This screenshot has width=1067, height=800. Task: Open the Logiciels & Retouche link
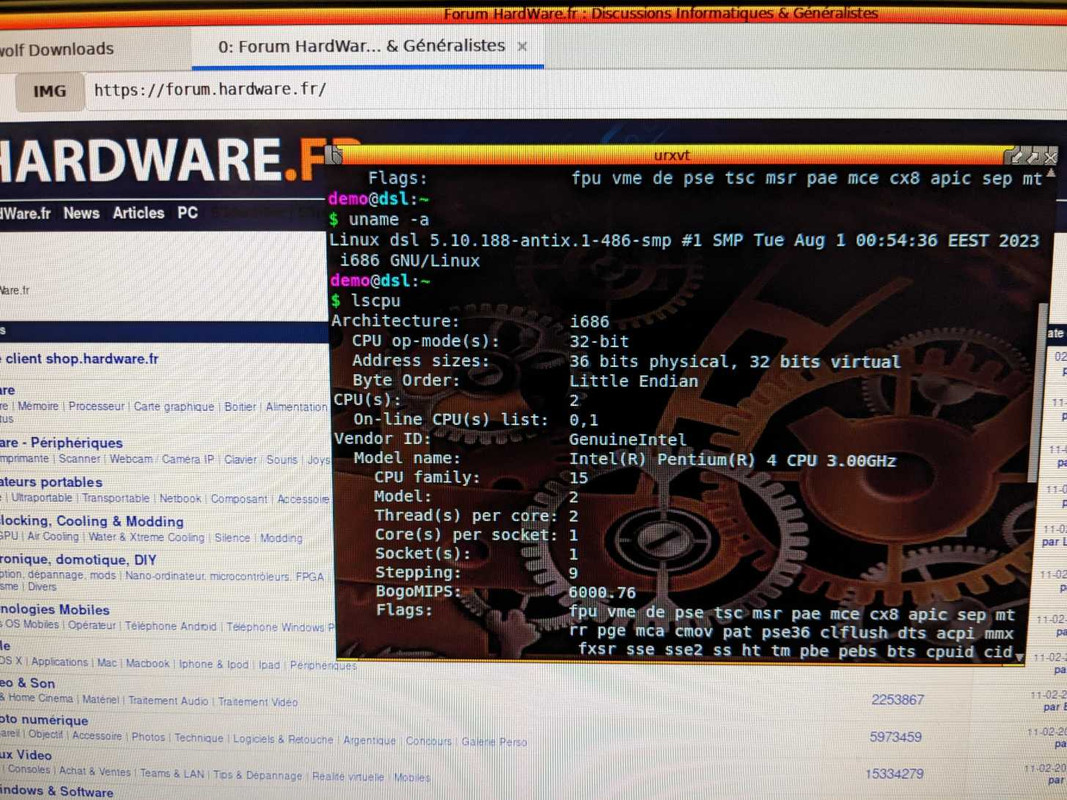[x=283, y=739]
